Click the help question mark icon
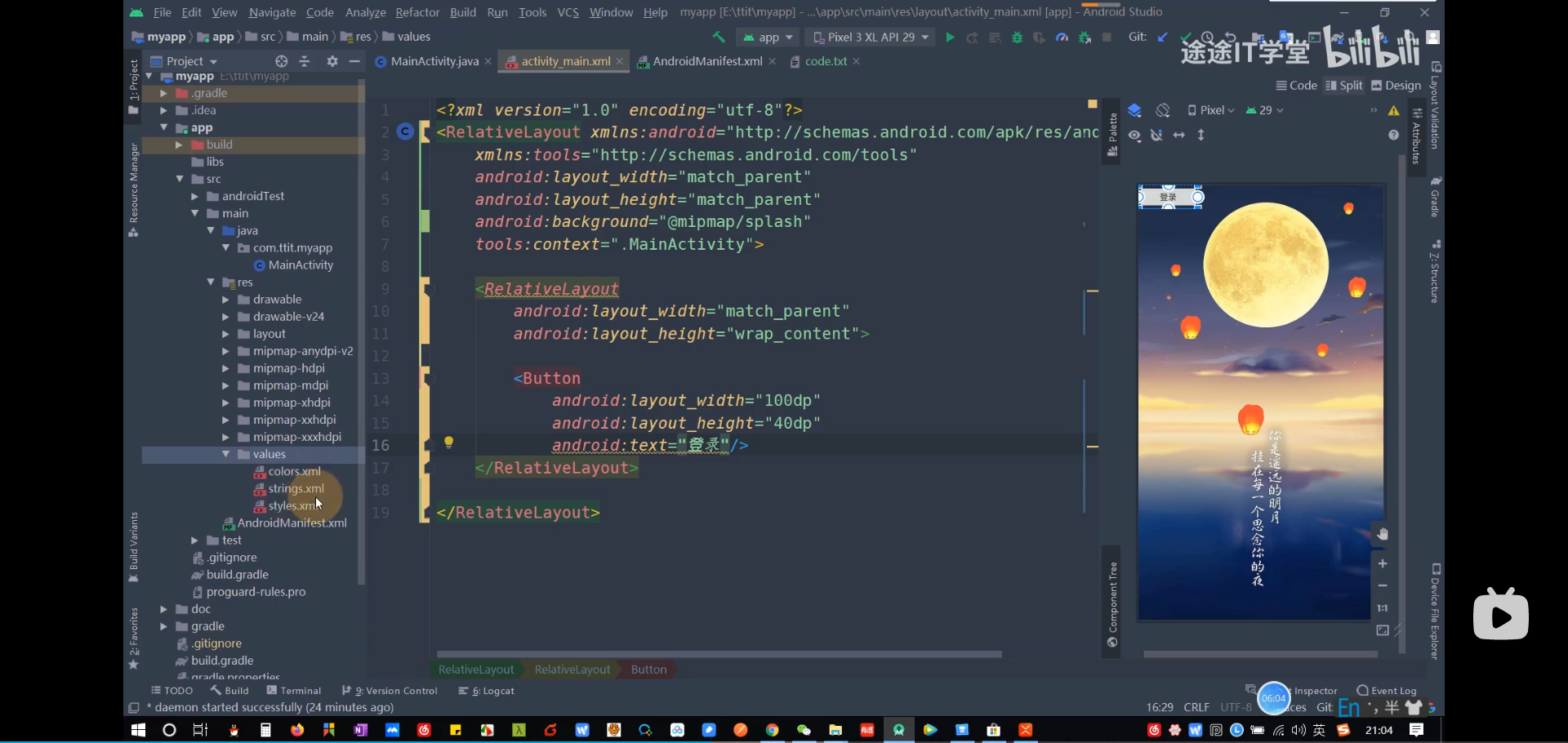This screenshot has width=1568, height=743. point(1394,135)
